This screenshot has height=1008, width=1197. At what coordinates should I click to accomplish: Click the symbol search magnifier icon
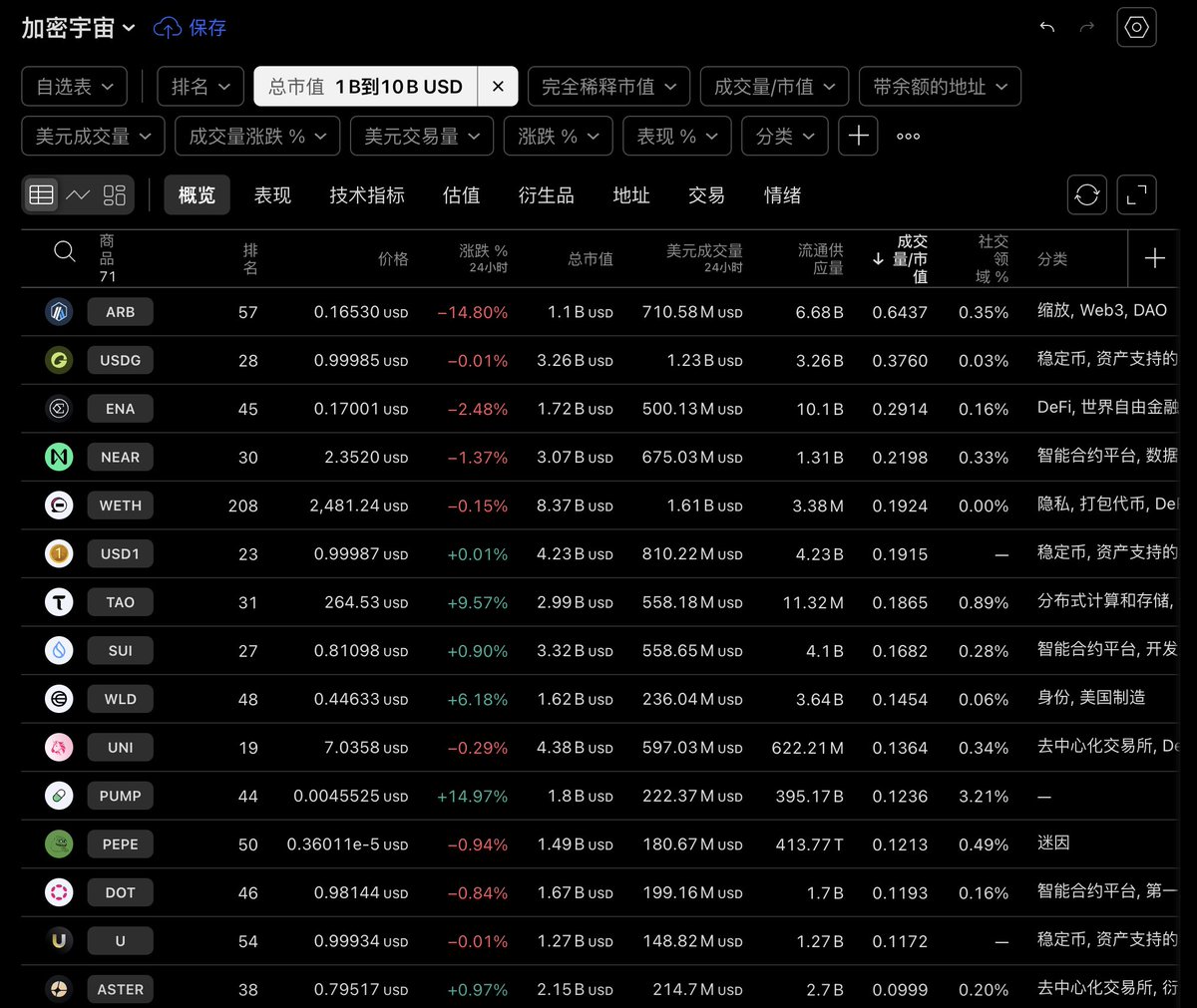tap(65, 251)
